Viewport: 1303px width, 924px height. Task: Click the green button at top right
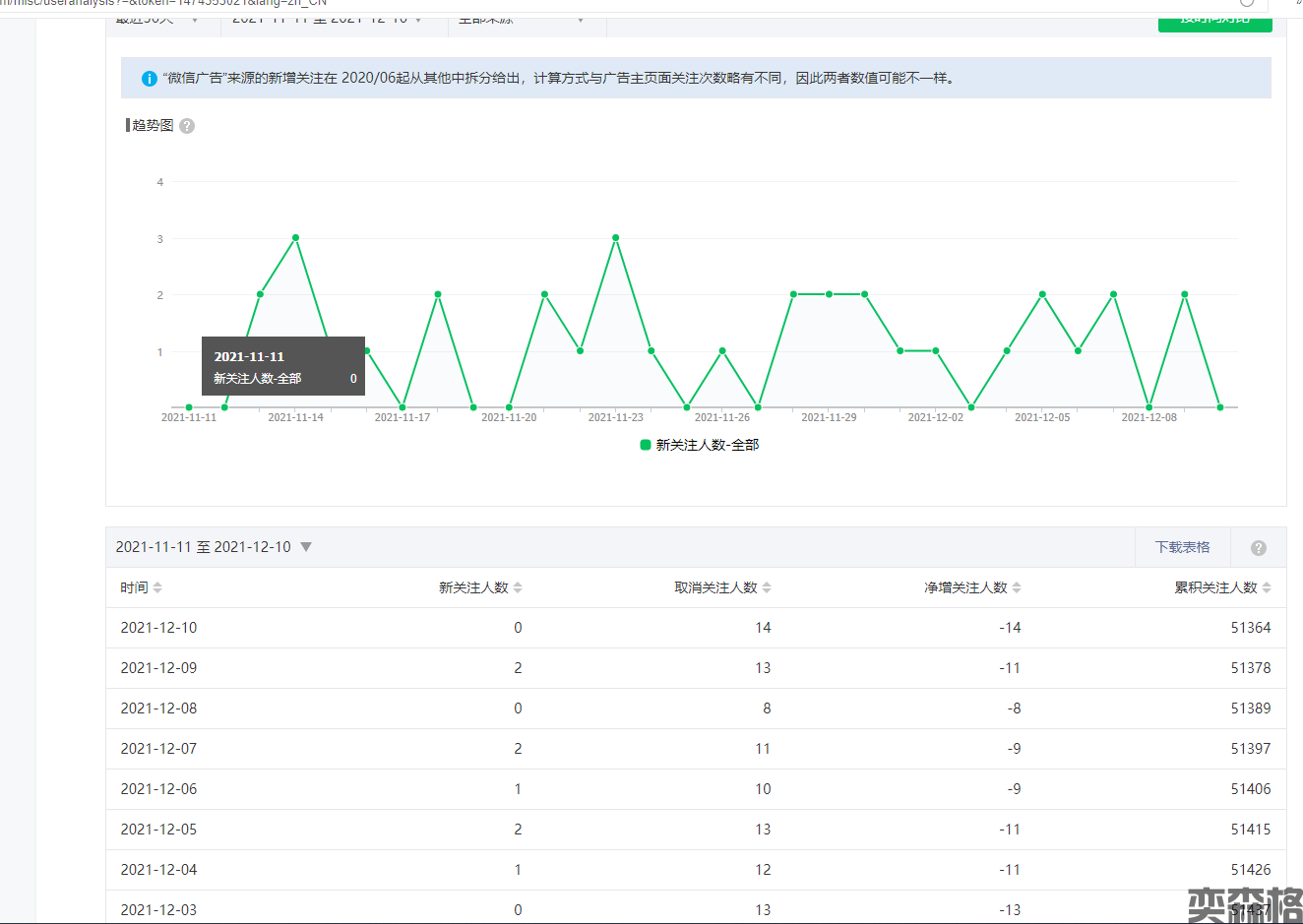coord(1214,20)
